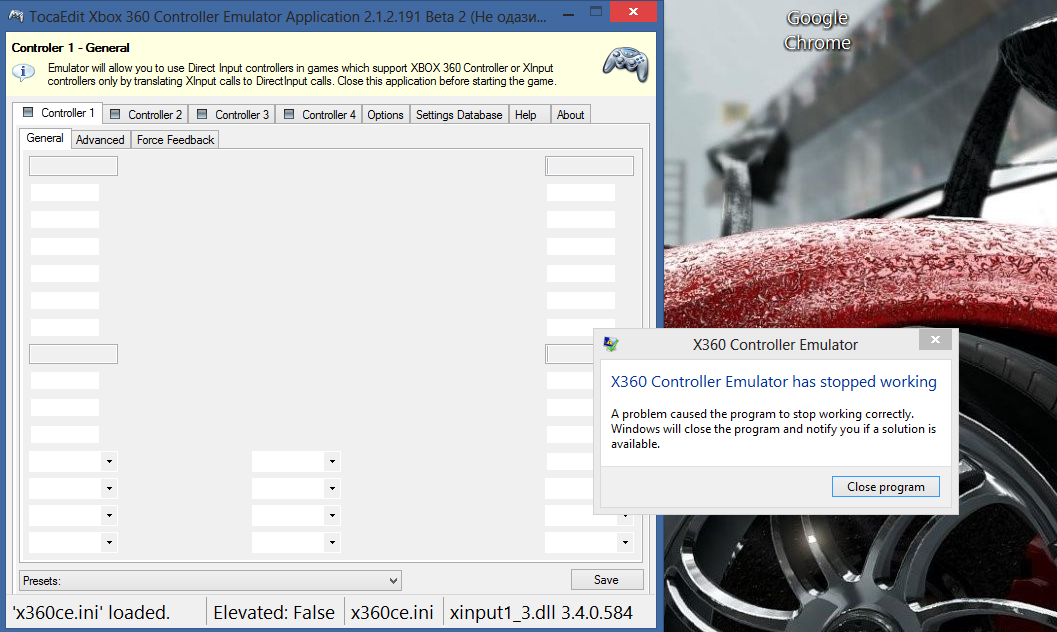Click the controller icon in title bar
1057x632 pixels.
tap(16, 15)
